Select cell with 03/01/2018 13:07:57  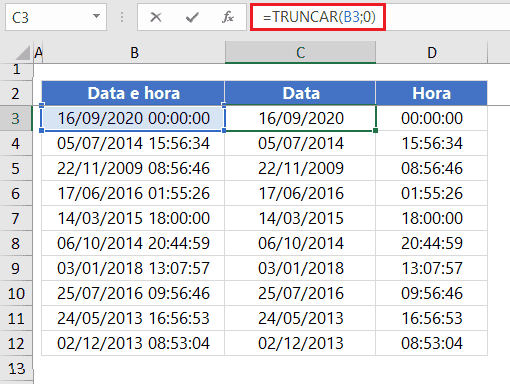coord(133,268)
